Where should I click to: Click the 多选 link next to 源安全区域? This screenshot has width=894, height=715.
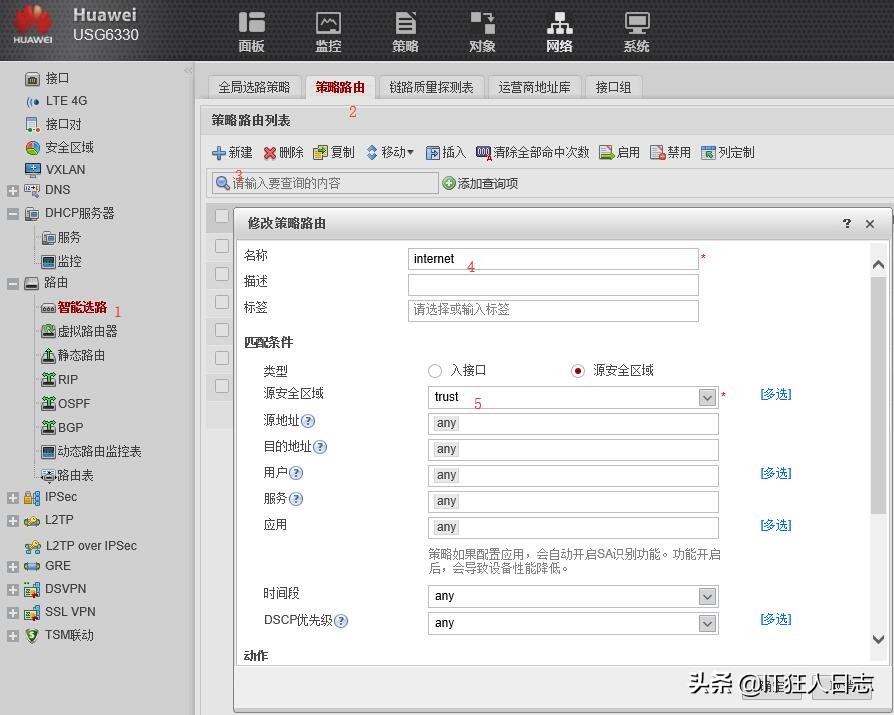click(776, 394)
